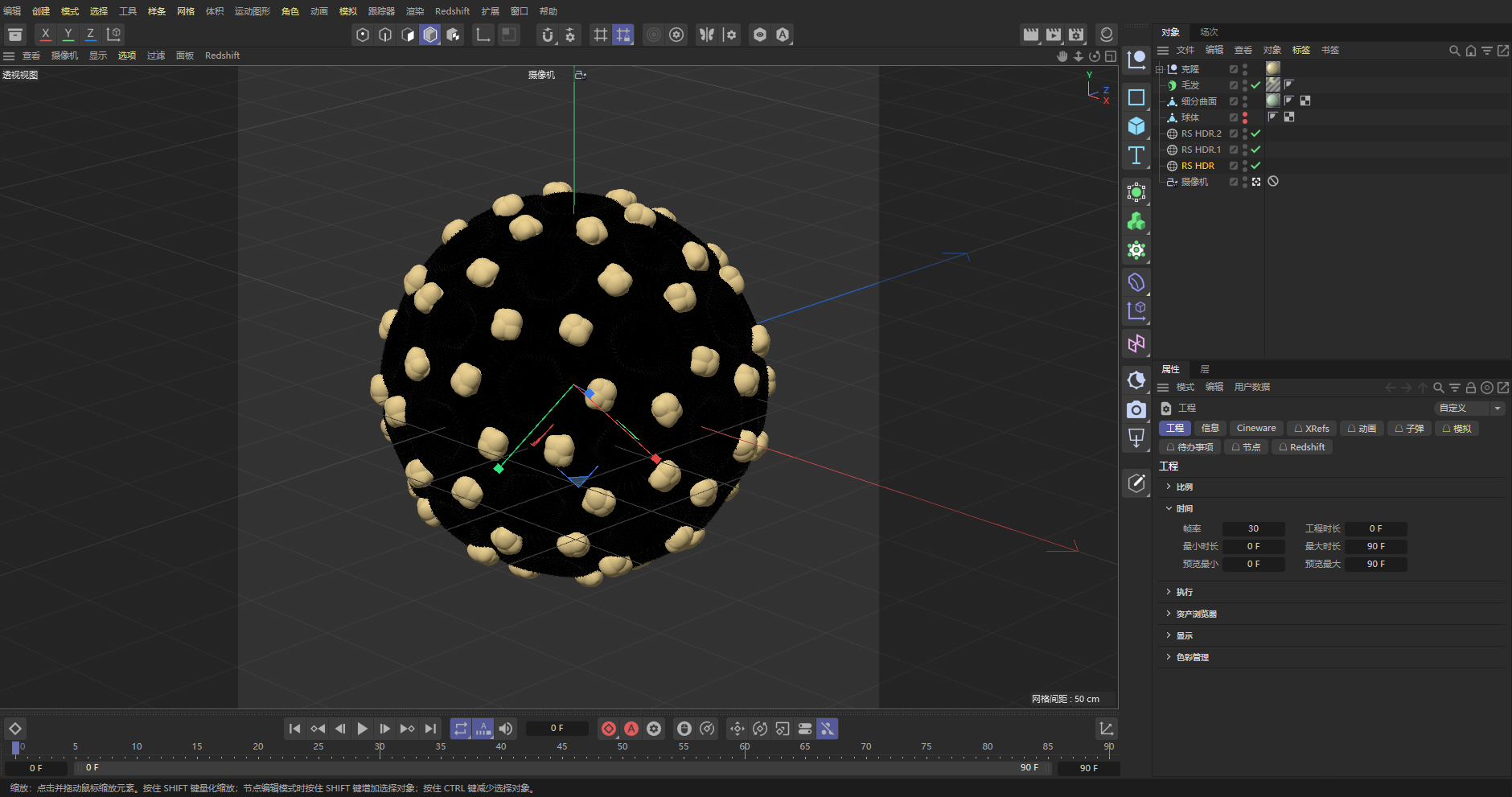Expand the 资产浏览器 section
This screenshot has width=1512, height=797.
1169,614
